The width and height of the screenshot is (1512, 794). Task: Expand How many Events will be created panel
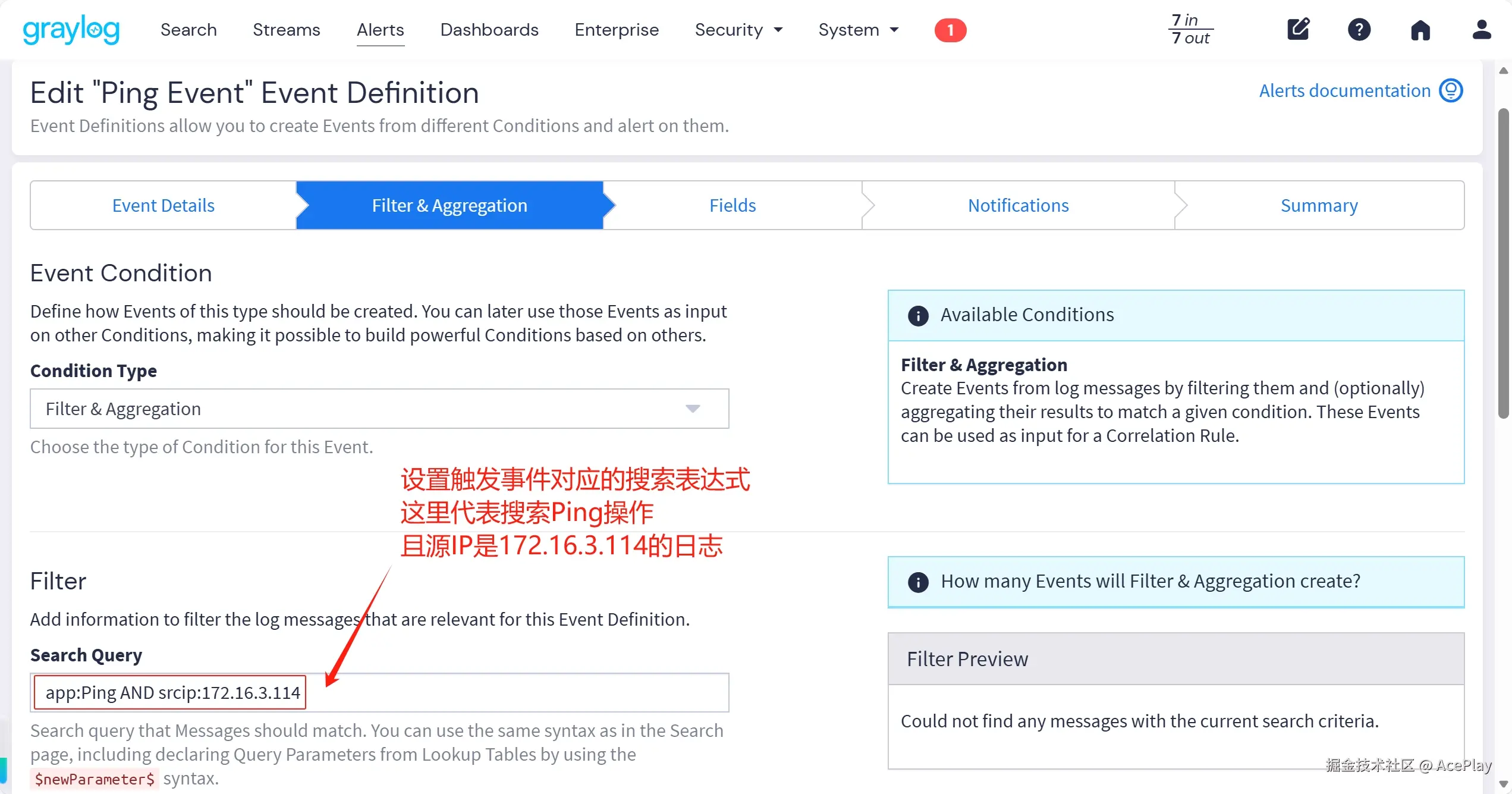pos(1150,581)
